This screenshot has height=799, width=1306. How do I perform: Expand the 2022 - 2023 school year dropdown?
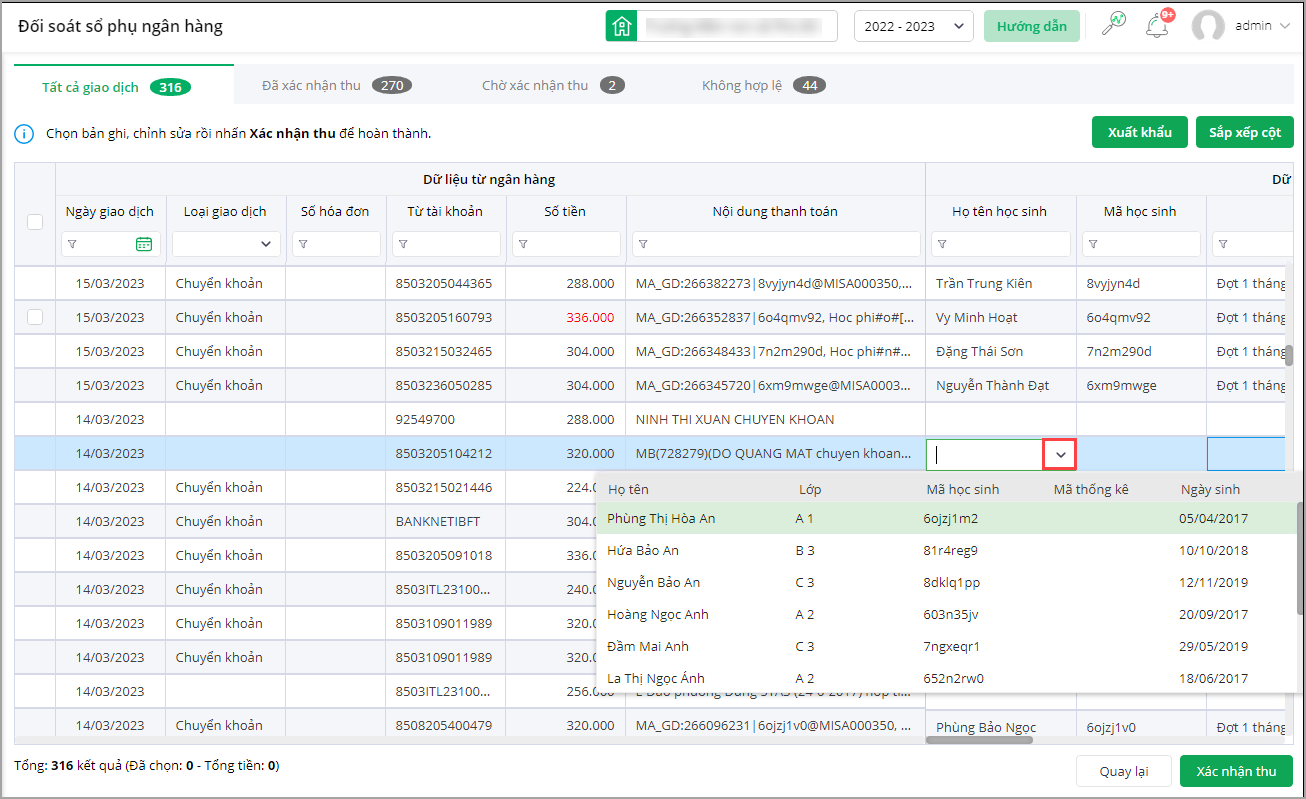click(x=913, y=26)
